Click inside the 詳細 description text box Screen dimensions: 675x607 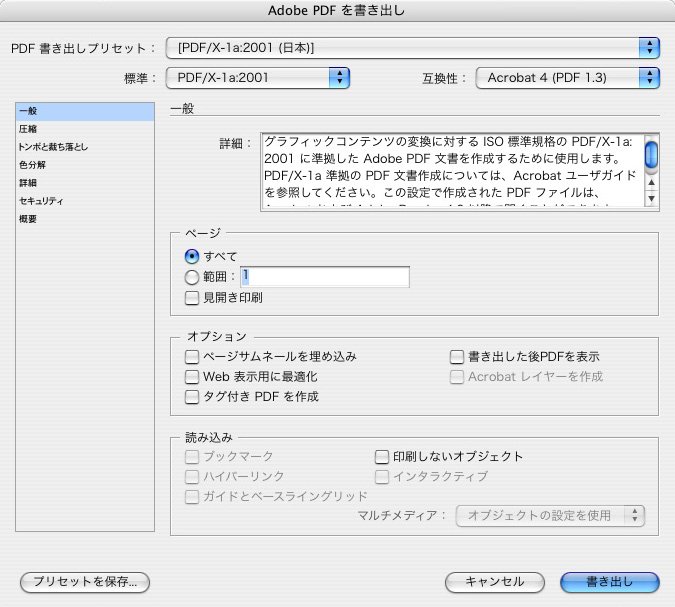tap(453, 171)
